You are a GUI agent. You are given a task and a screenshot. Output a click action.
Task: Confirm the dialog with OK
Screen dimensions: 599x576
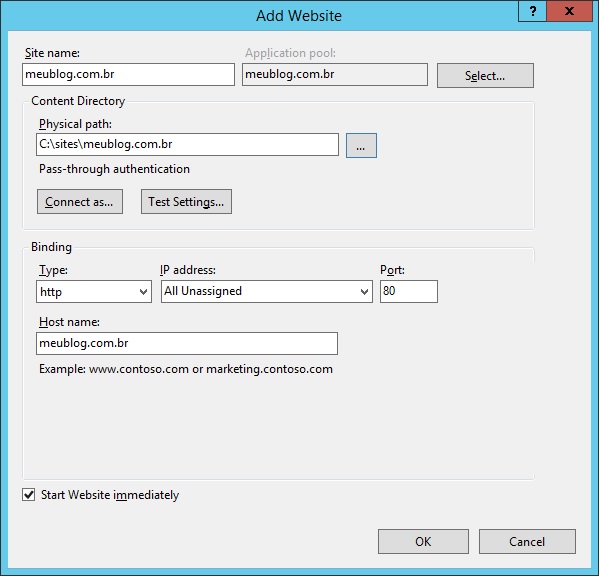click(423, 541)
